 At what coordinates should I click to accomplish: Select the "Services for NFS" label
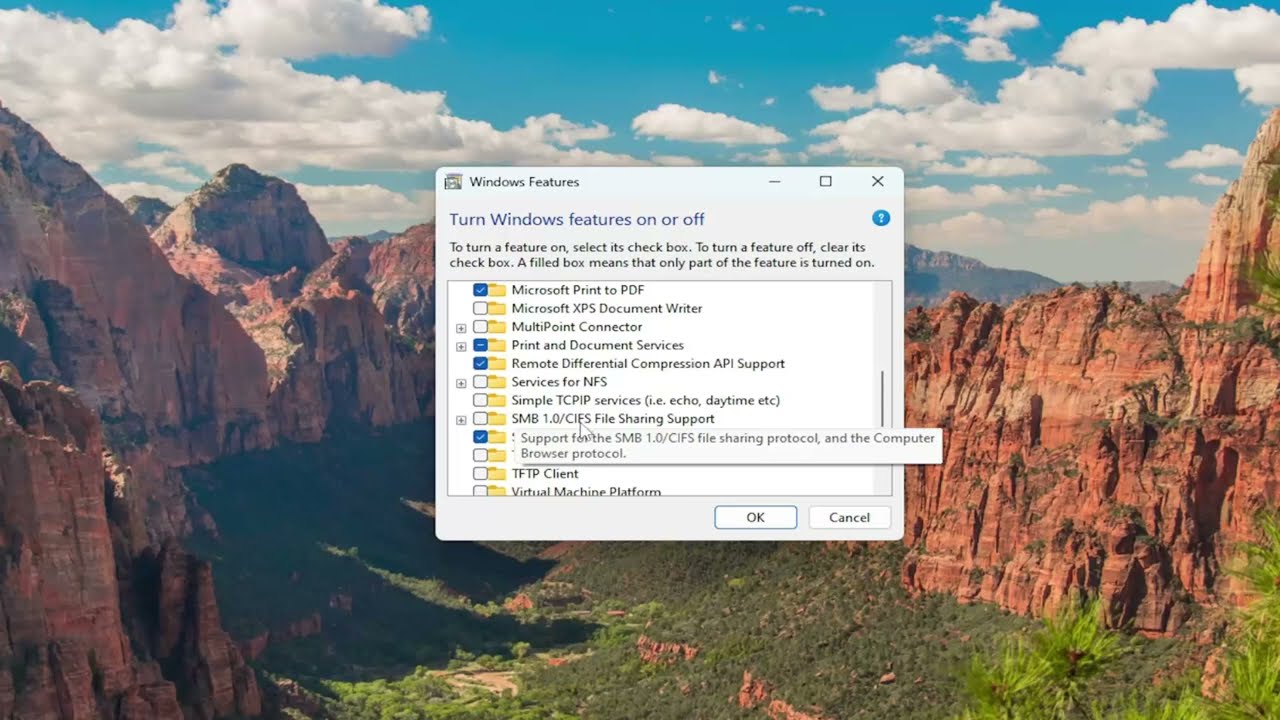tap(559, 382)
